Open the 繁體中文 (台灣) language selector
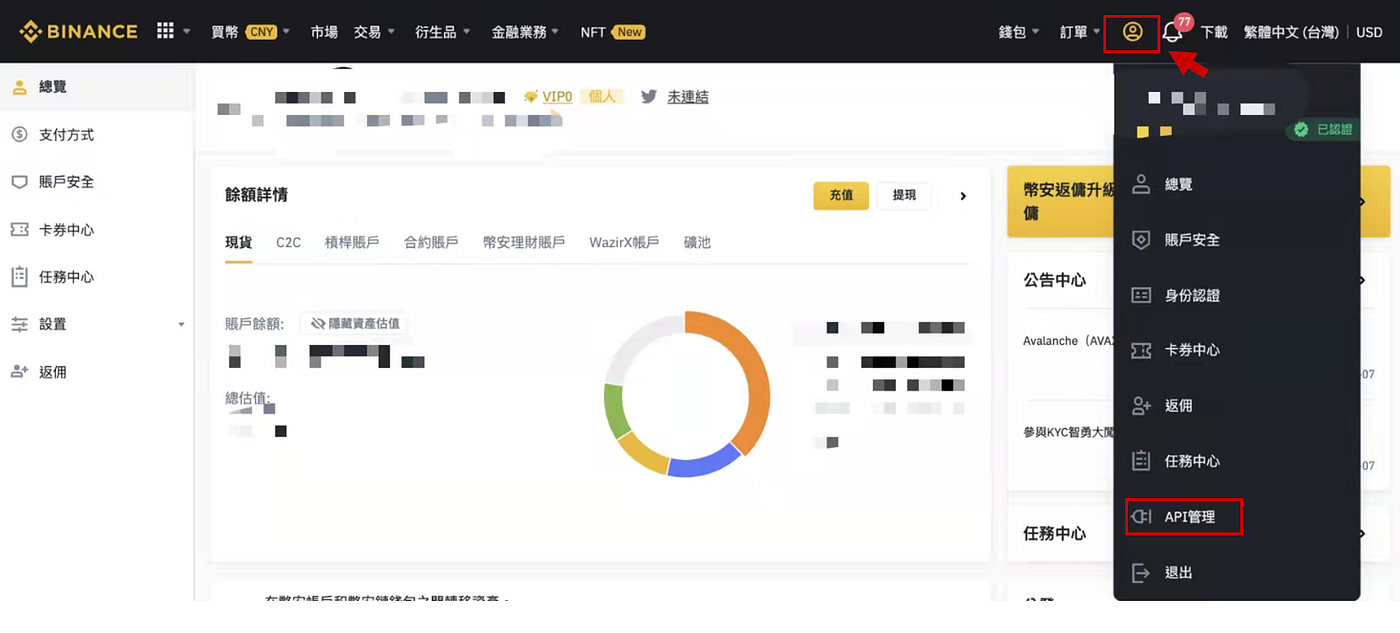Image resolution: width=1400 pixels, height=633 pixels. (x=1291, y=32)
